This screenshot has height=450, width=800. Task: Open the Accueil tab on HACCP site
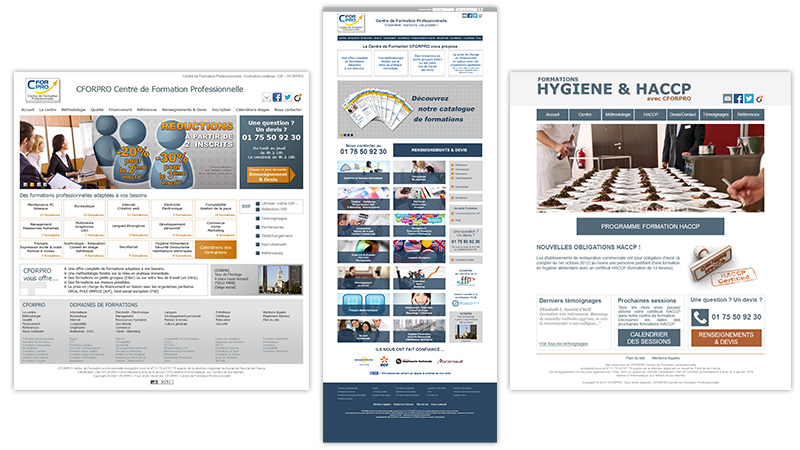tap(553, 115)
